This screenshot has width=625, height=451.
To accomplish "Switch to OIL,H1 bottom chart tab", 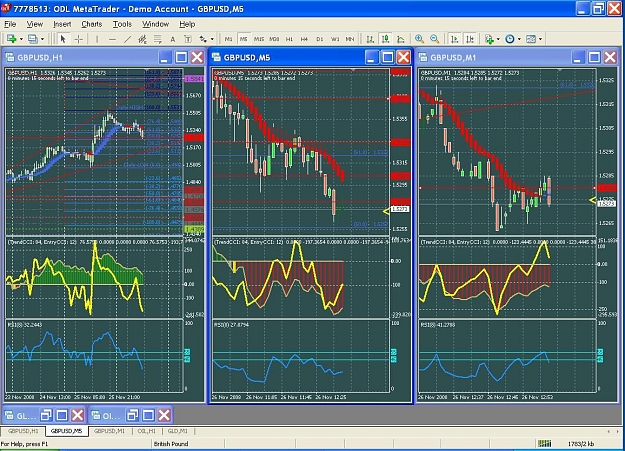I will pyautogui.click(x=146, y=431).
